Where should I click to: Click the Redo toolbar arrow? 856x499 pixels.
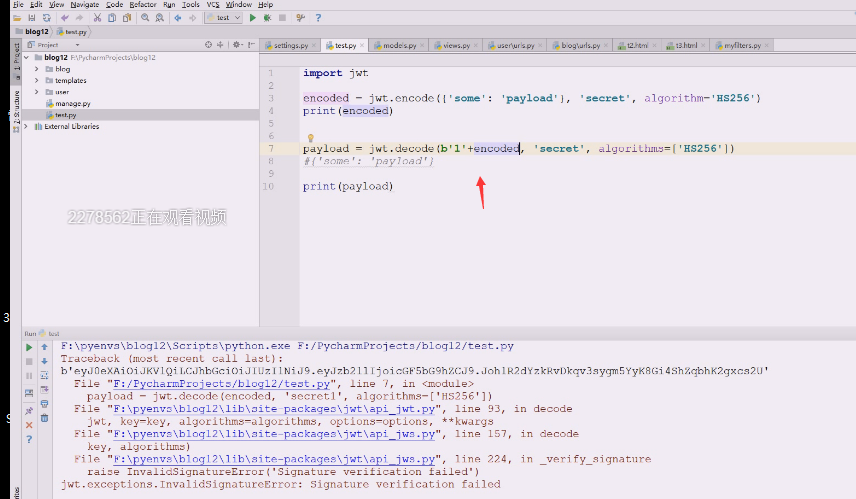tap(79, 18)
